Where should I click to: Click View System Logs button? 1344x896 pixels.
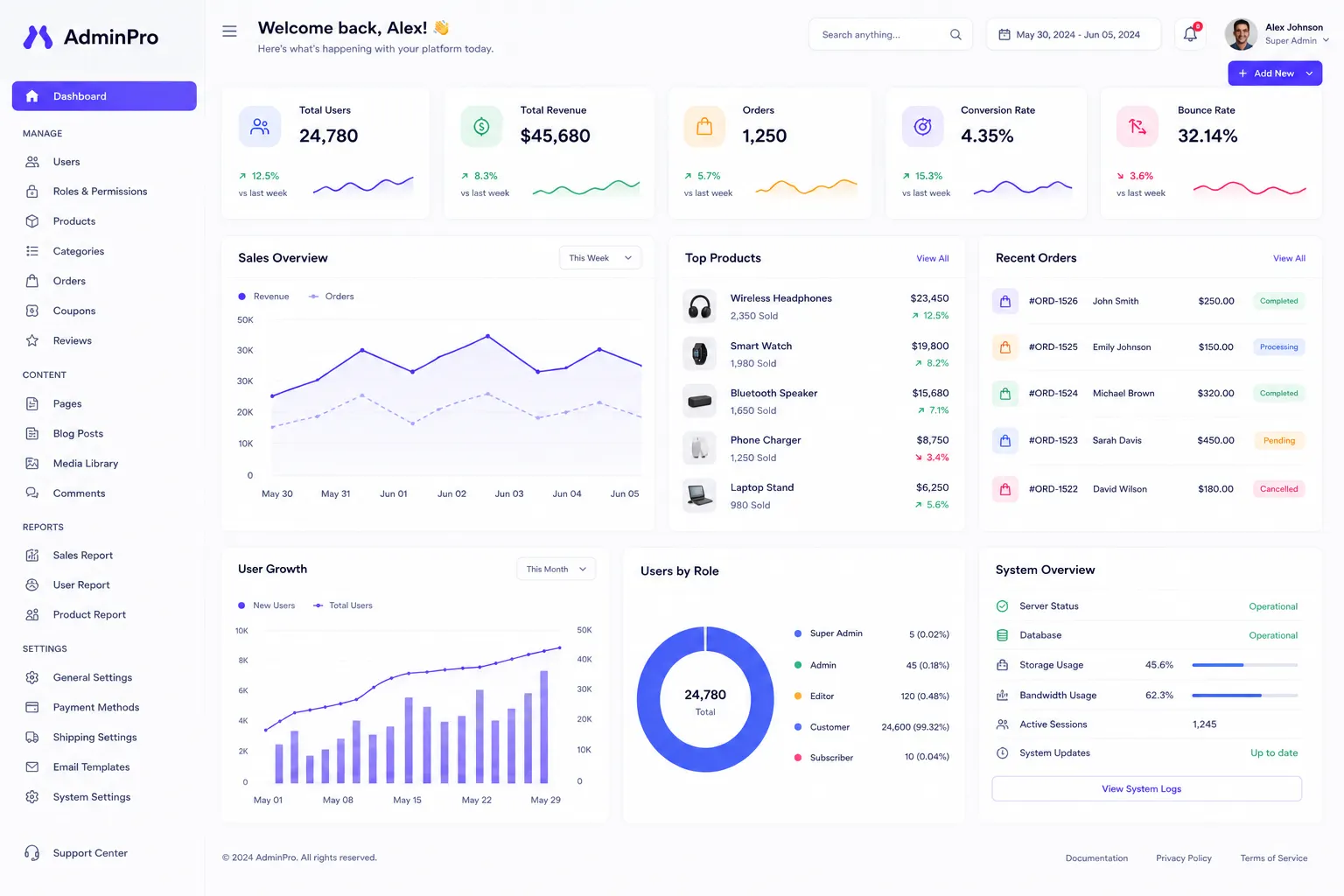point(1146,789)
